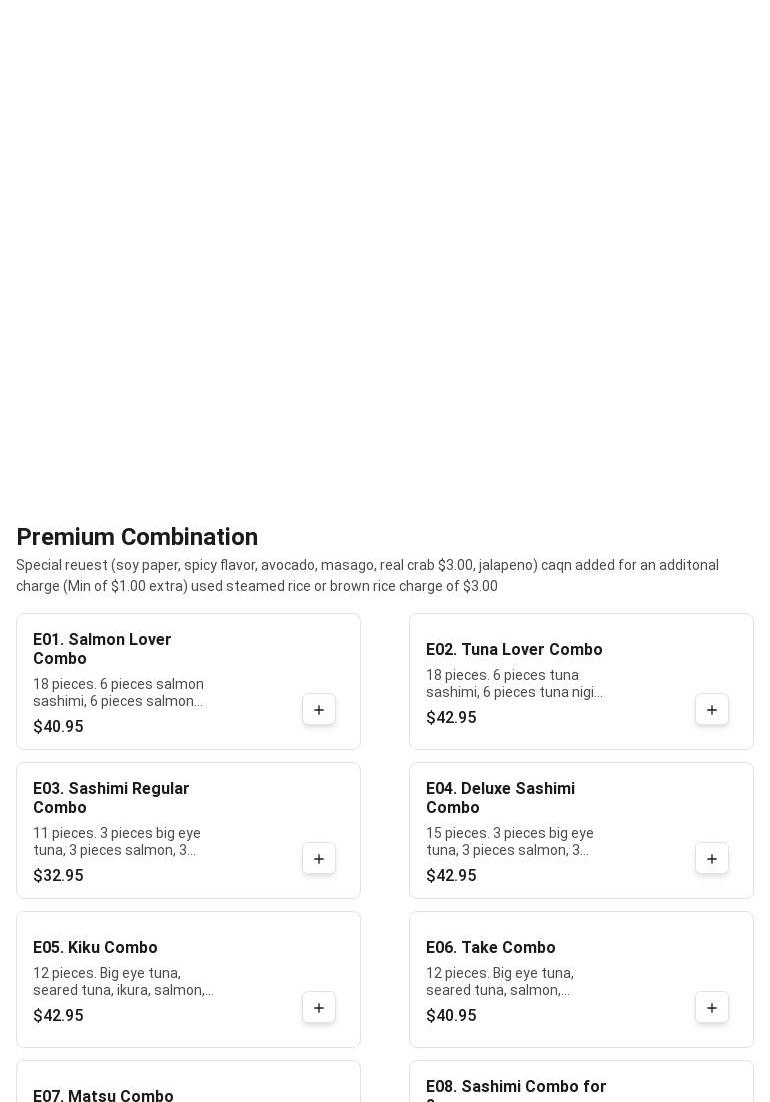Select the E04. Deluxe Sashimi Combo title
Screen dimensions: 770x1102
click(500, 798)
